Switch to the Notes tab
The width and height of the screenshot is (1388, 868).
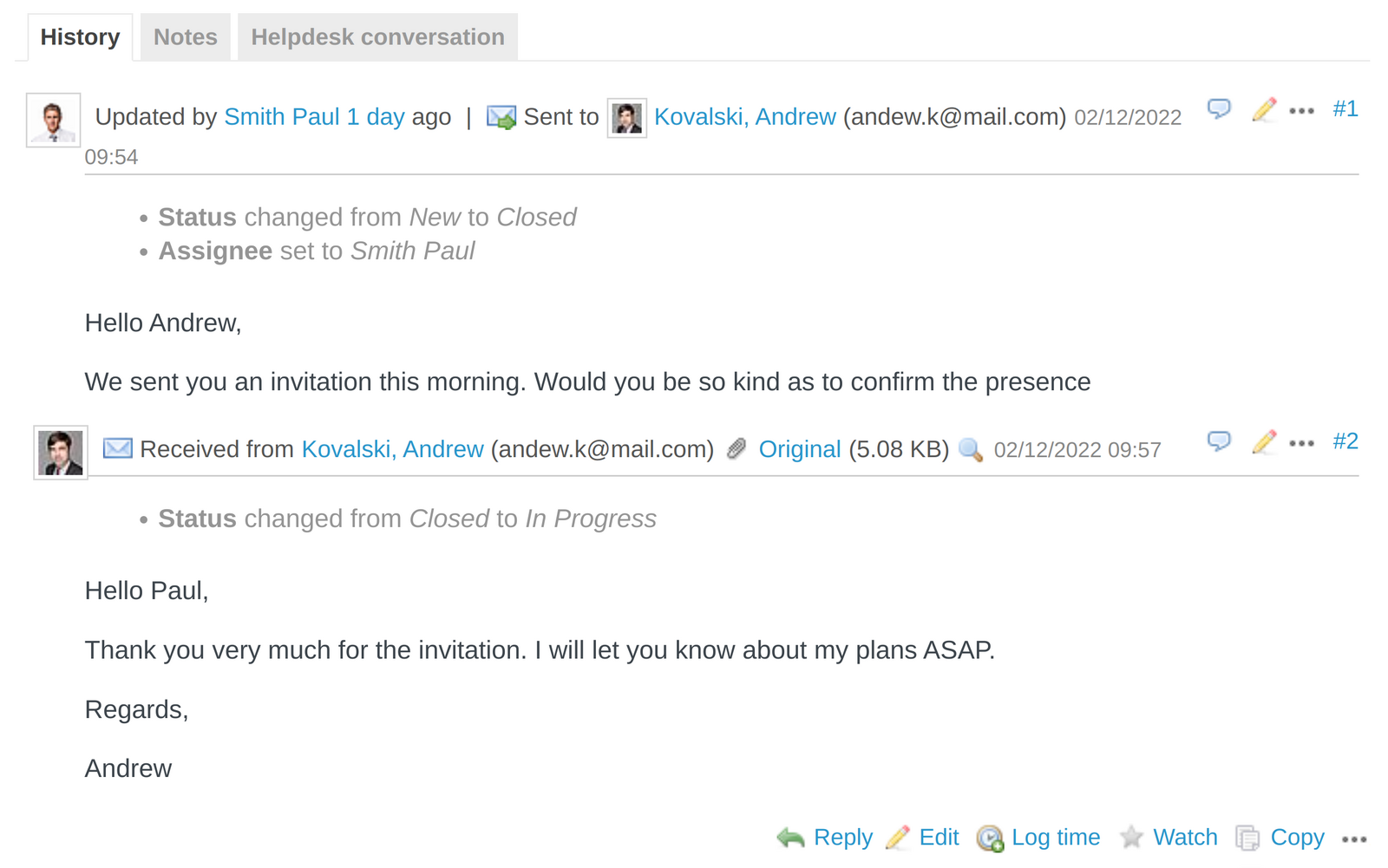pos(185,36)
